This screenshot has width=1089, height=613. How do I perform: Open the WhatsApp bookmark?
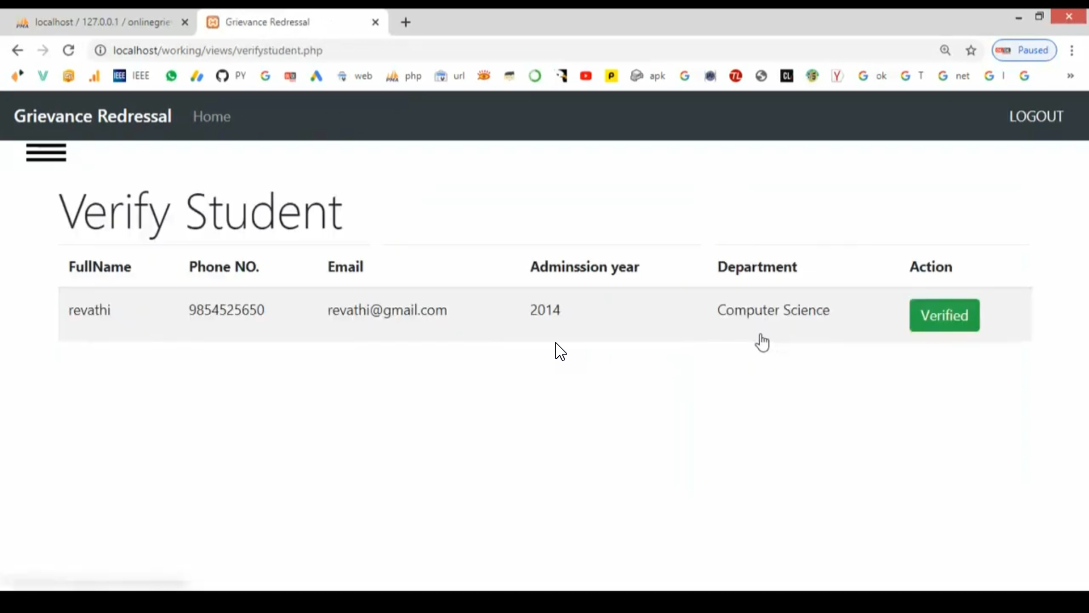point(171,76)
